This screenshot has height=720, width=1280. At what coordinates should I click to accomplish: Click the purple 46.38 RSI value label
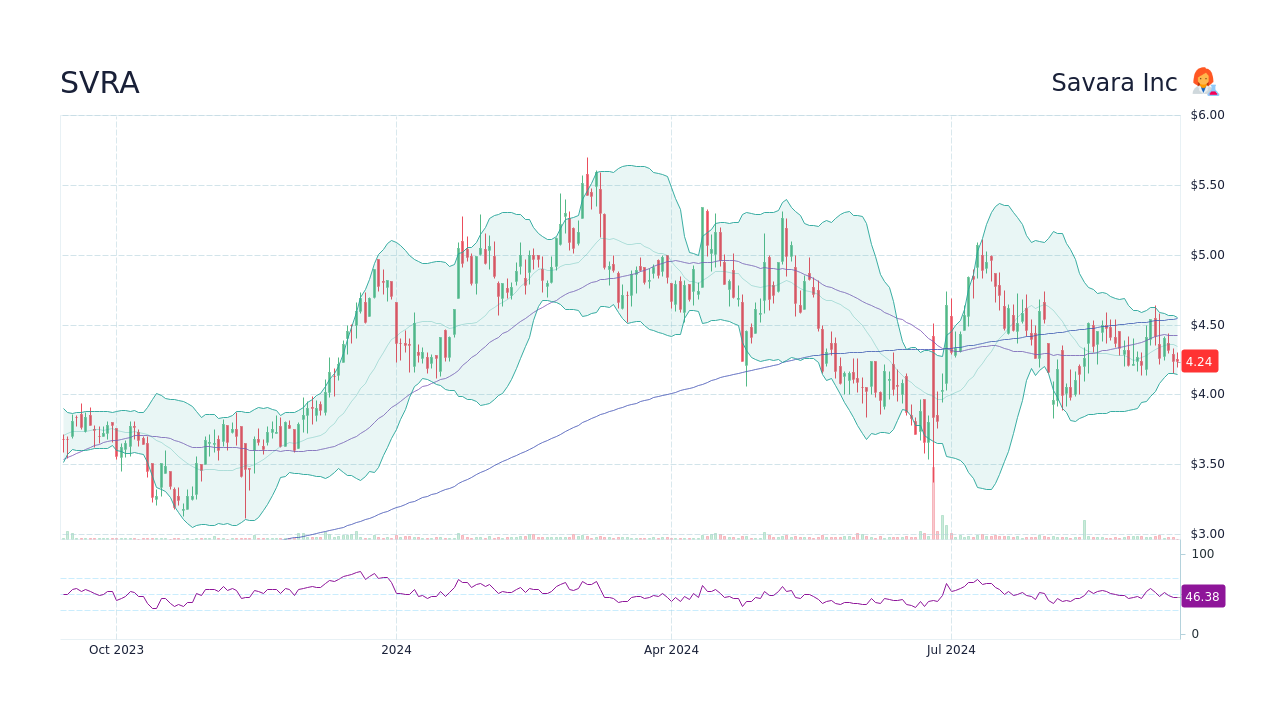(1202, 596)
